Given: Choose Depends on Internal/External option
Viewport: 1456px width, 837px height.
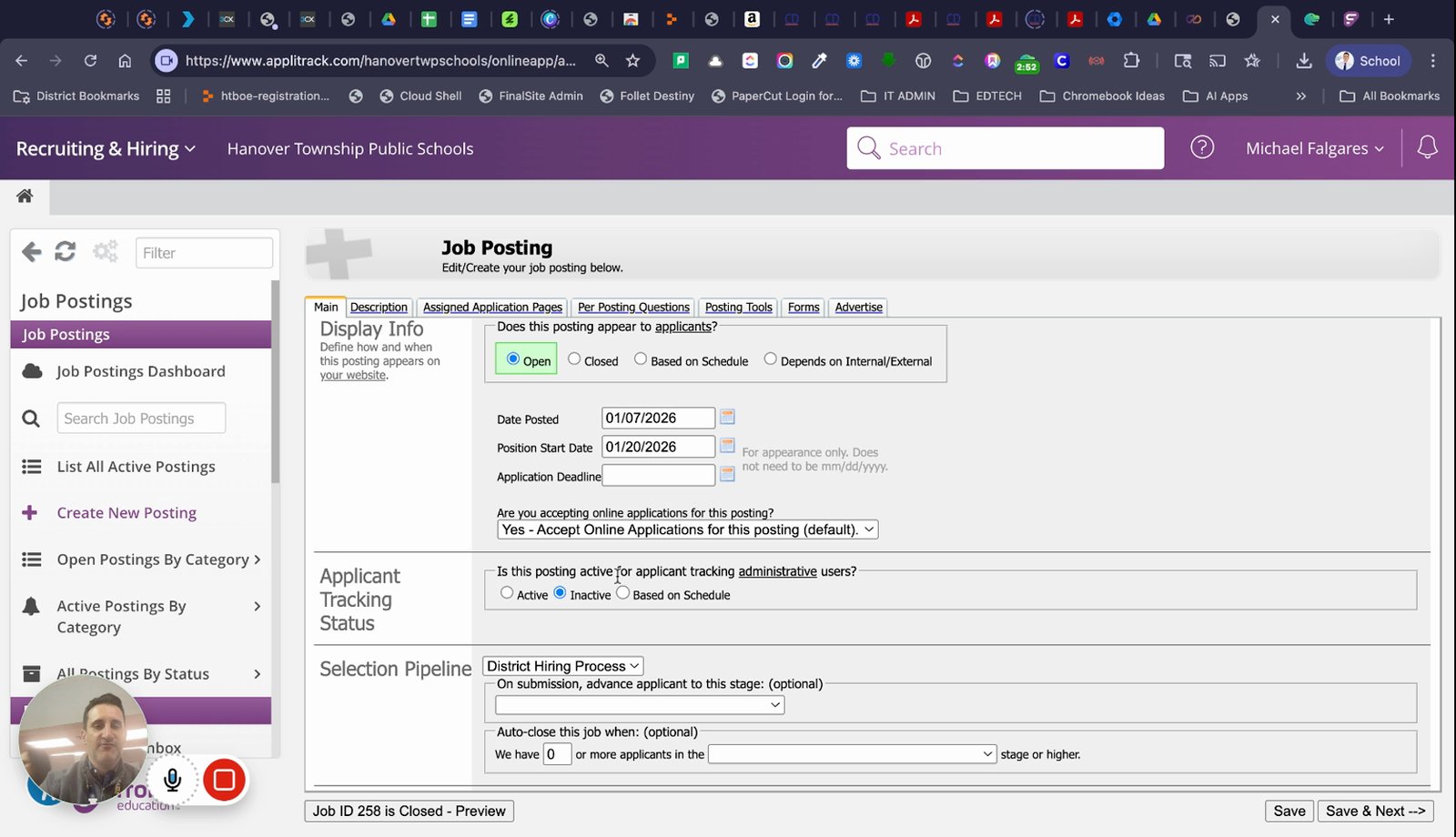Looking at the screenshot, I should coord(770,359).
